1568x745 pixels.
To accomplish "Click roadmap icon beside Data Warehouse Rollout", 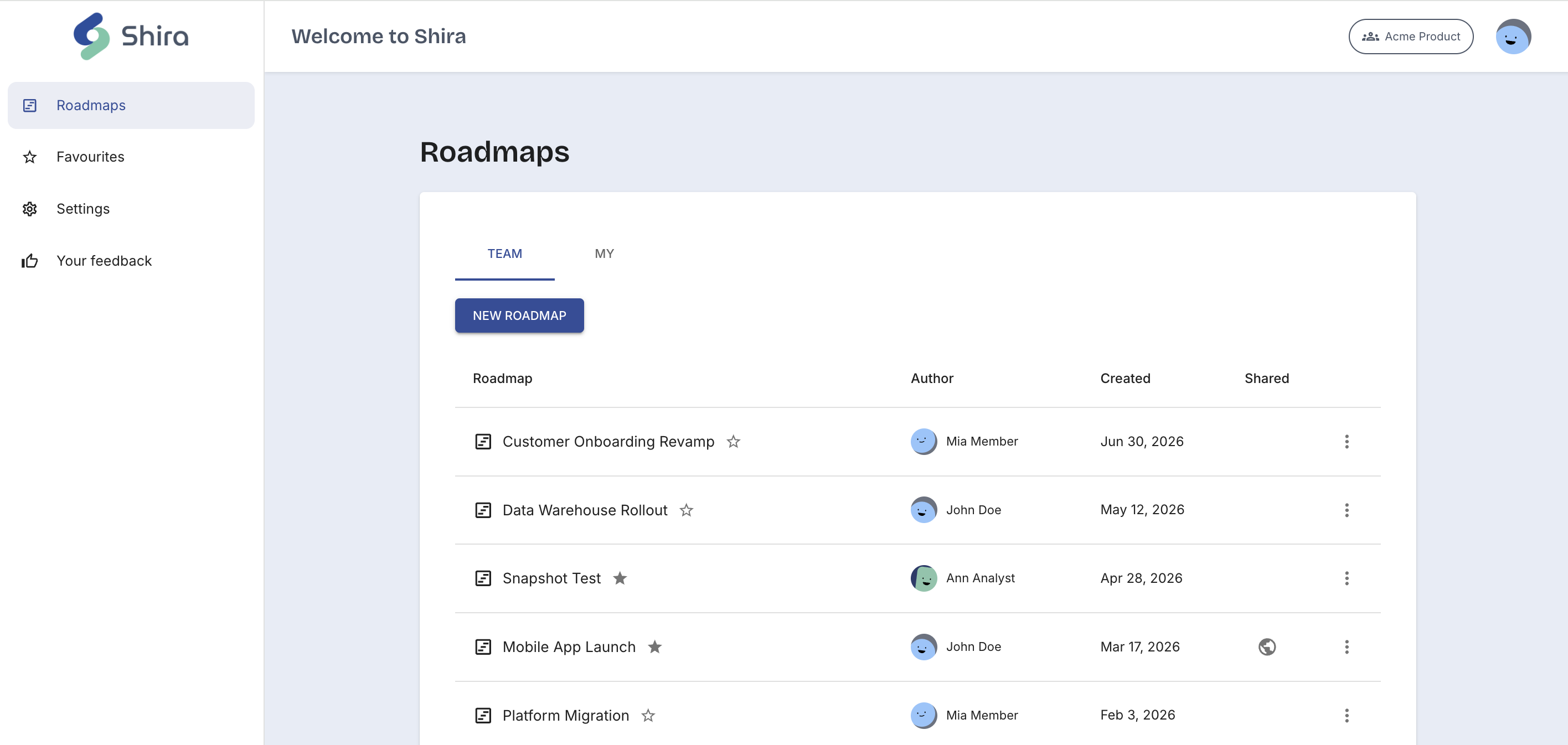I will coord(483,510).
